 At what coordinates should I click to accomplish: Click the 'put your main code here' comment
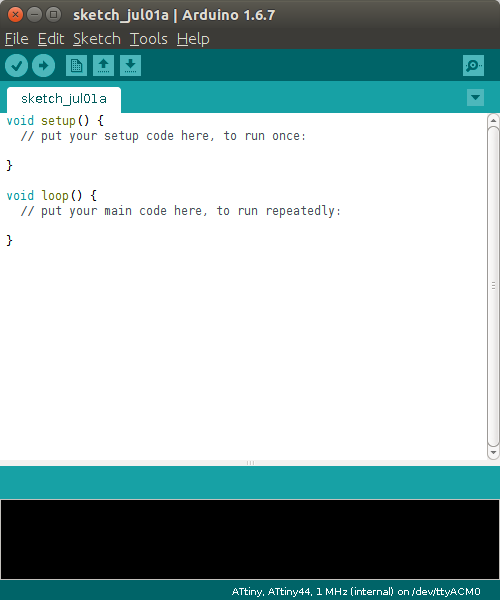pyautogui.click(x=181, y=211)
